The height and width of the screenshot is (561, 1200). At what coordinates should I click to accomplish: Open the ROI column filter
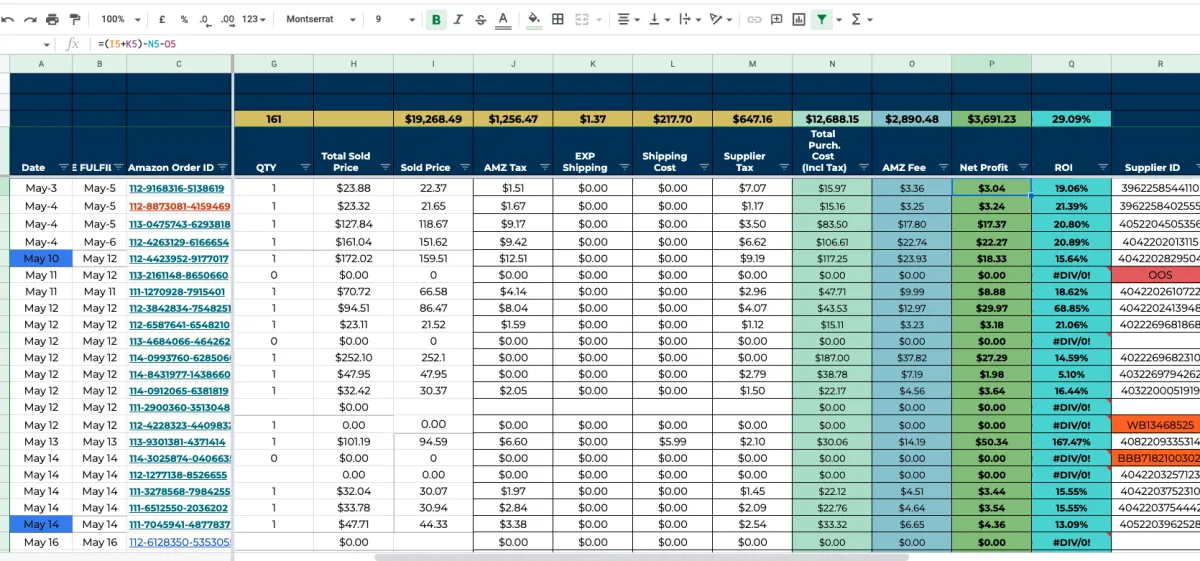tap(1102, 167)
